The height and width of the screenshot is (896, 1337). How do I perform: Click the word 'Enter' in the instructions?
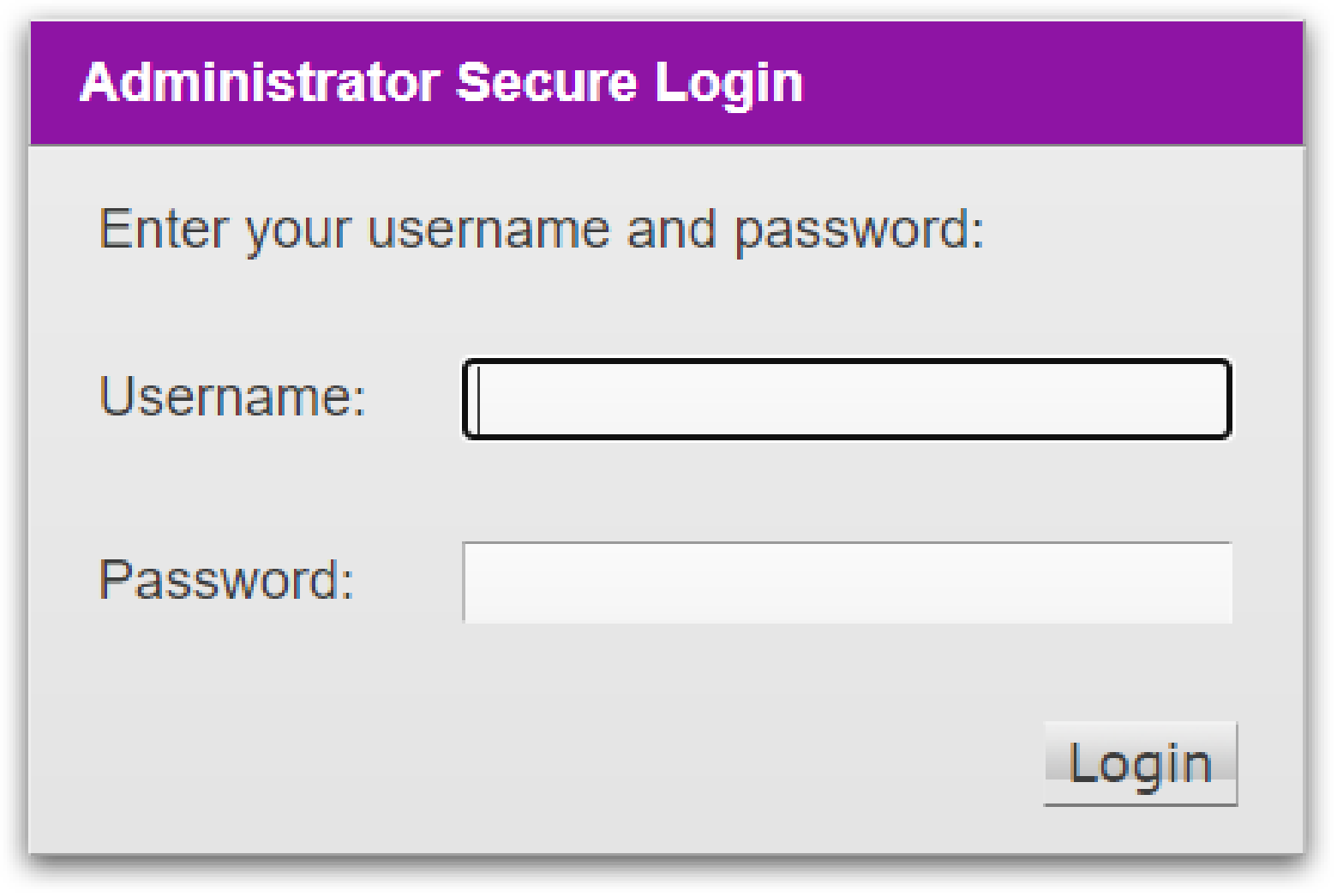(164, 230)
